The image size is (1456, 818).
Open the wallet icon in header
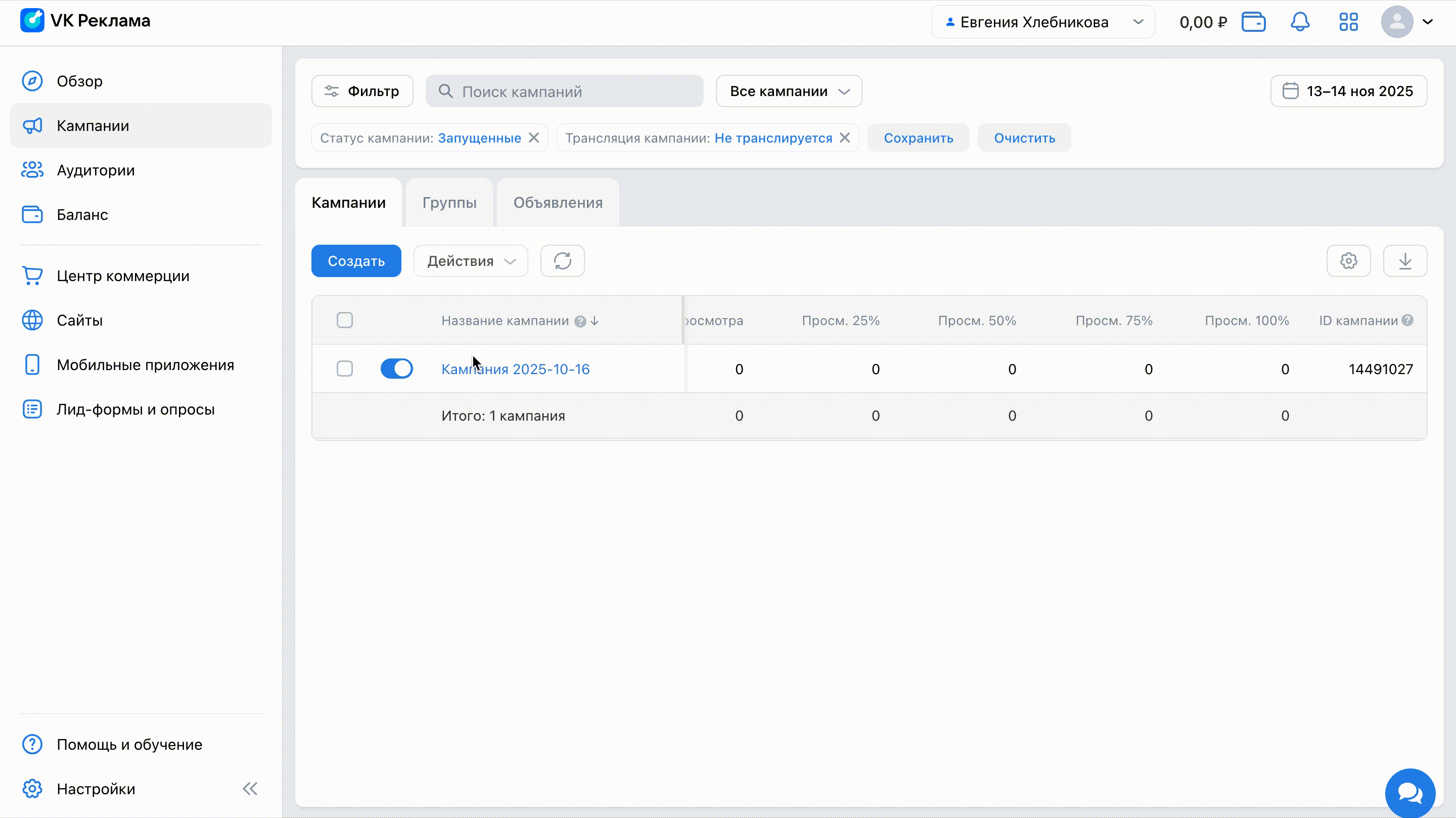(1253, 22)
